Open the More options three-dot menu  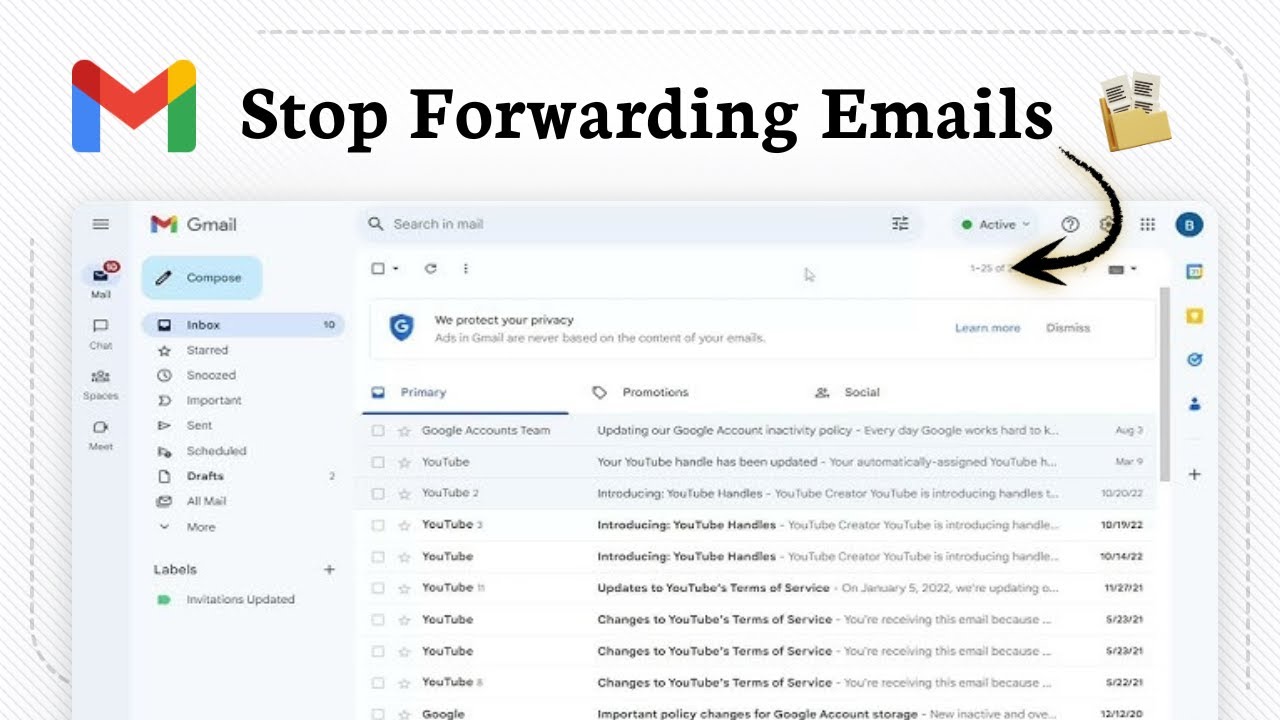pos(465,268)
